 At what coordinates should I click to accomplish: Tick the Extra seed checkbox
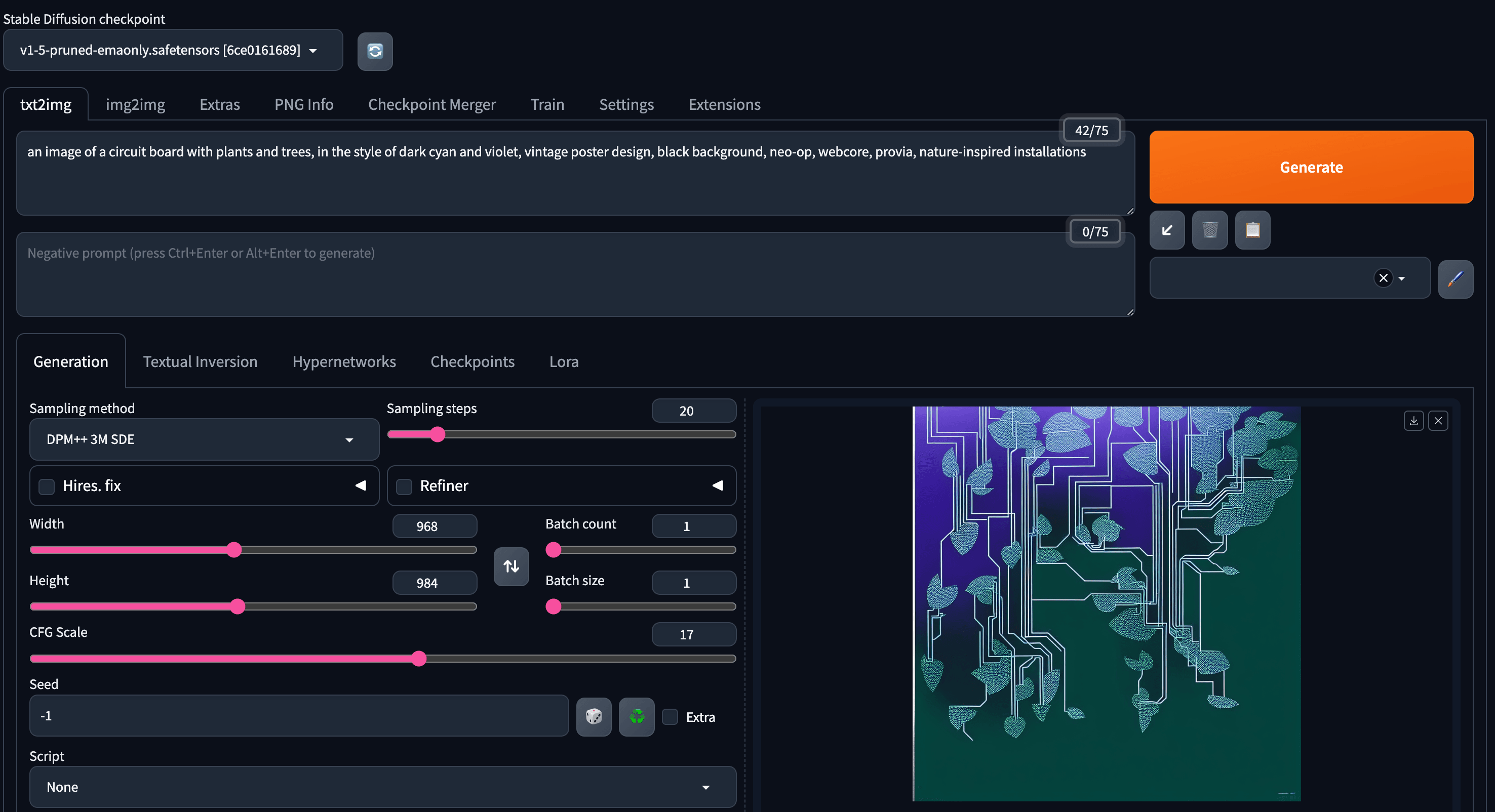point(670,717)
